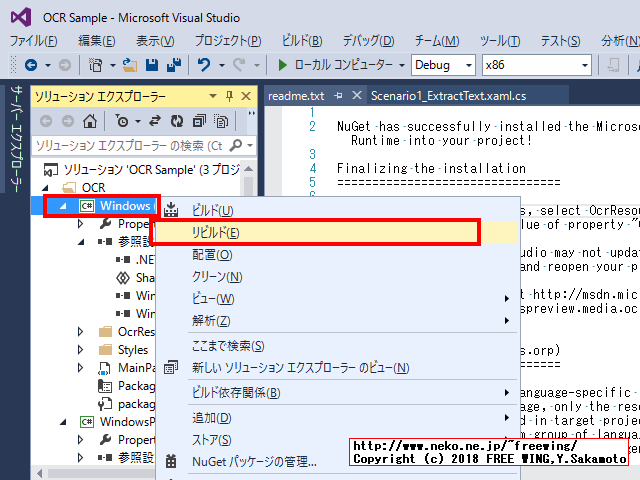Open the 表示(V) menu
Viewport: 640px width, 480px height.
pos(155,40)
